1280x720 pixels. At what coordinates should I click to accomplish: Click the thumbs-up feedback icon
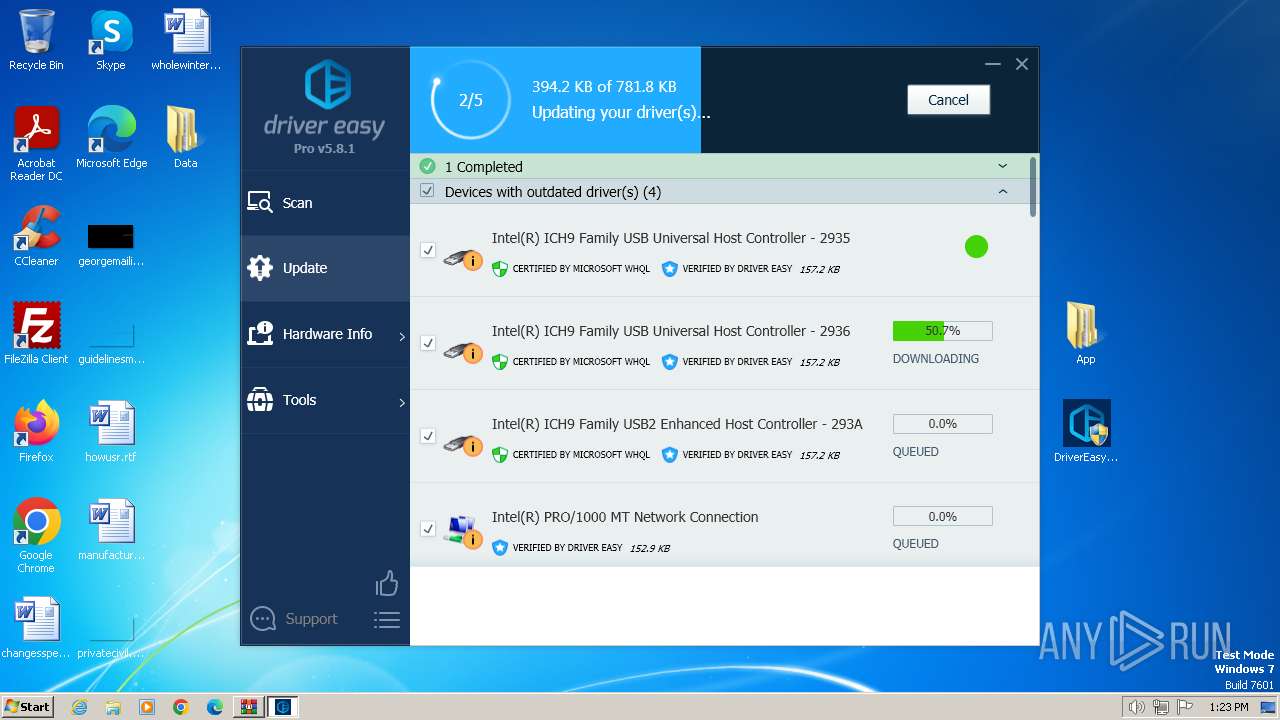(x=387, y=583)
